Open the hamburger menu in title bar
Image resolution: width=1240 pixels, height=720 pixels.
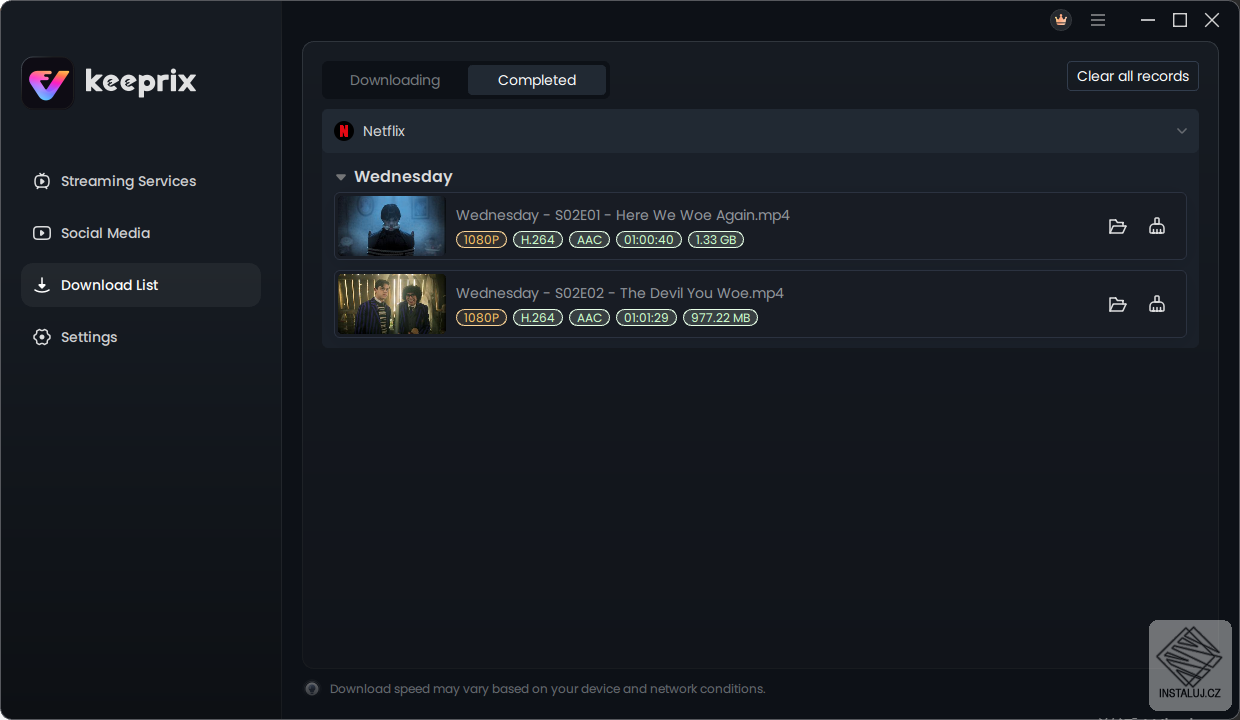point(1098,20)
